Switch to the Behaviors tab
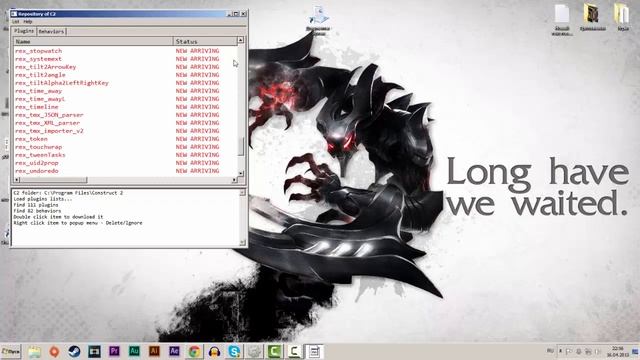This screenshot has width=640, height=360. 51,31
